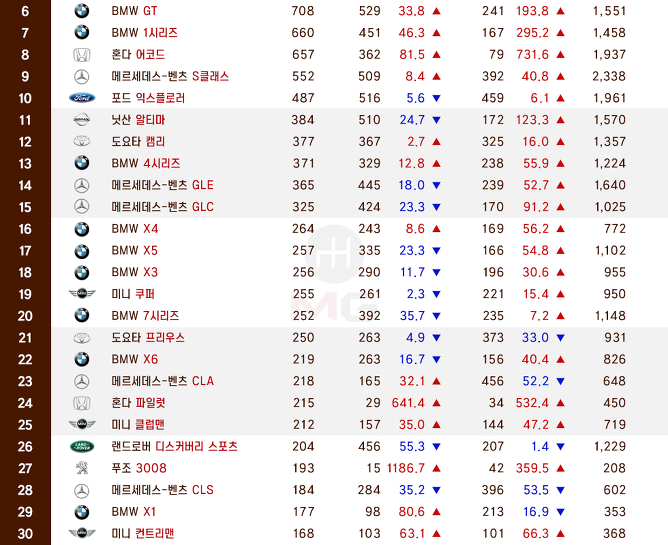Open the 닛산 알티마 model link
Image resolution: width=668 pixels, height=545 pixels.
click(138, 120)
